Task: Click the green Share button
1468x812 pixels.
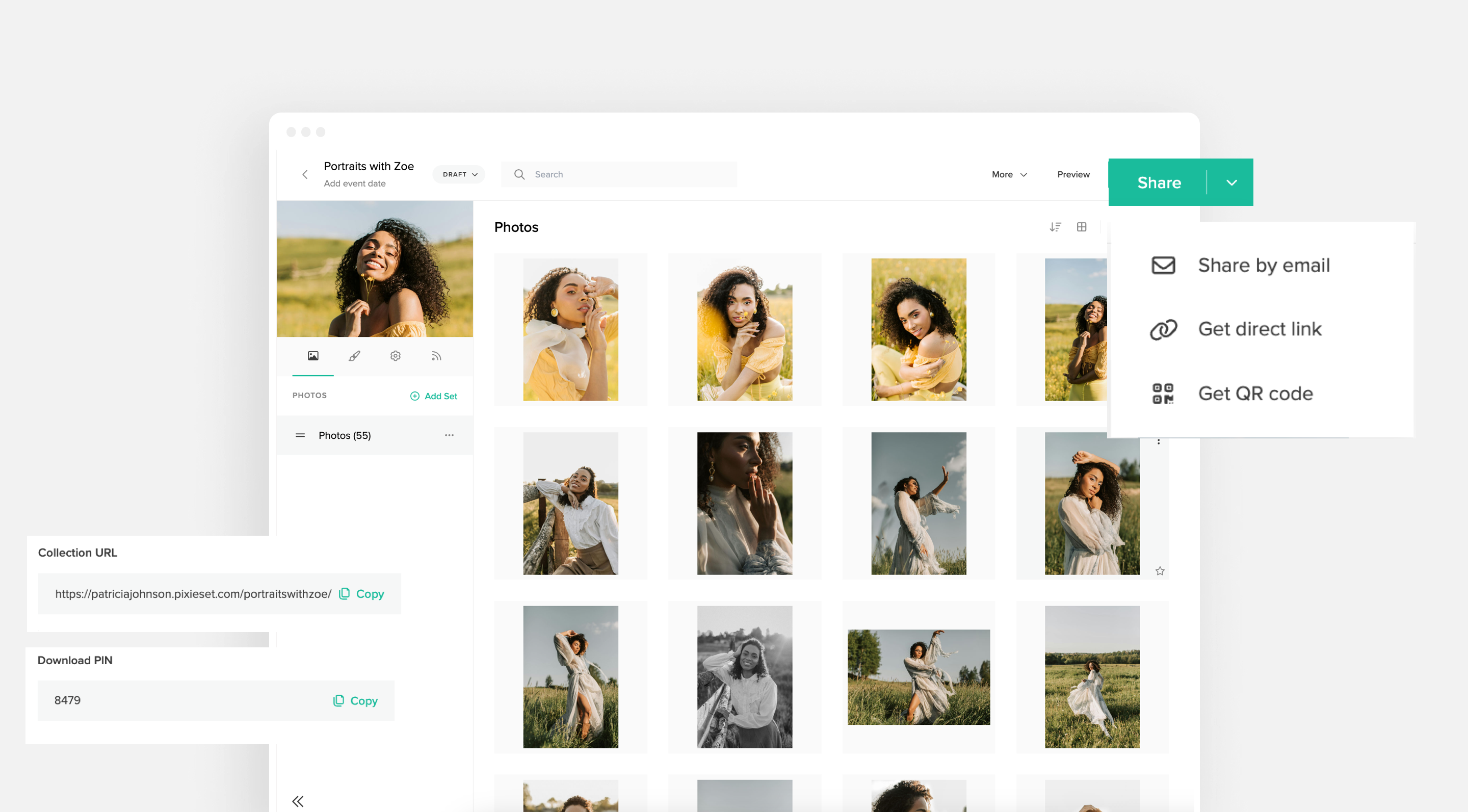Action: [x=1159, y=182]
